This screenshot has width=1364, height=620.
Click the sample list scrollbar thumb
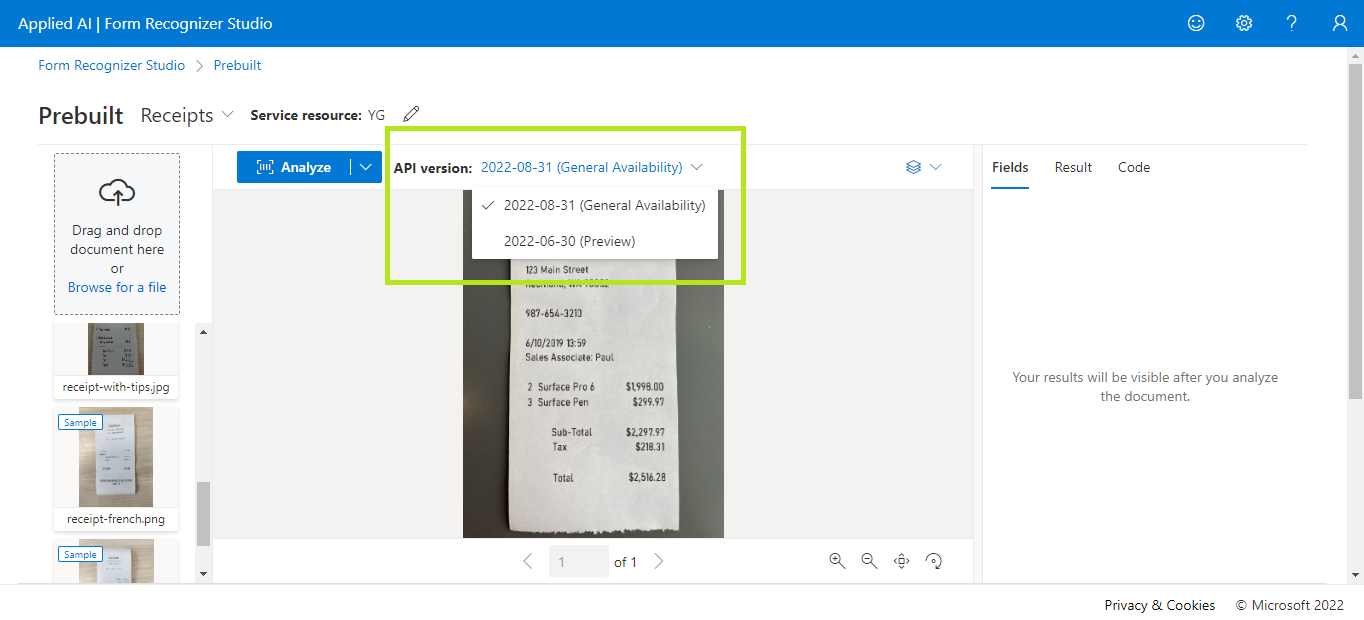[x=204, y=514]
